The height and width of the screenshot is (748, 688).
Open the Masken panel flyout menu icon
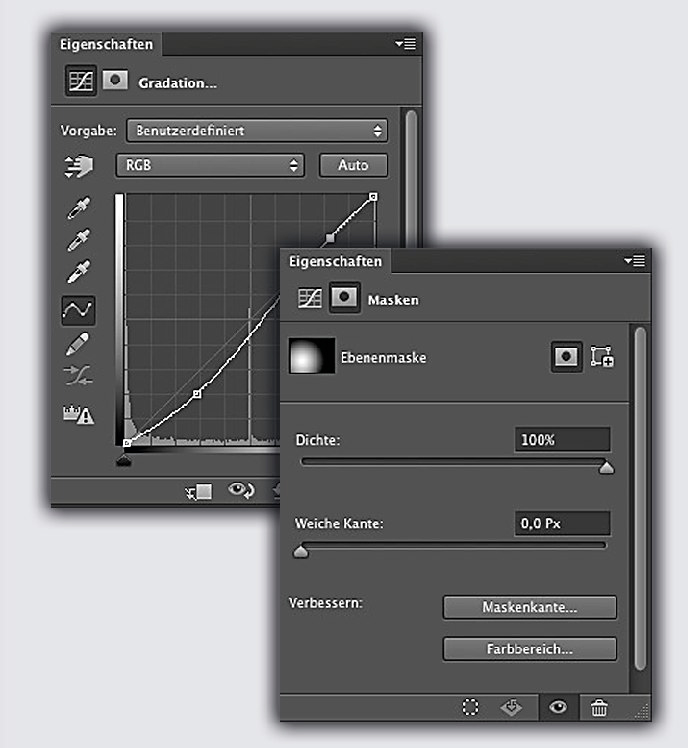coord(635,261)
